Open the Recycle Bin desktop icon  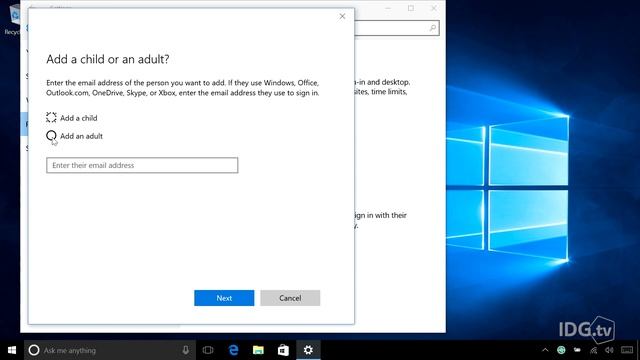[x=12, y=20]
